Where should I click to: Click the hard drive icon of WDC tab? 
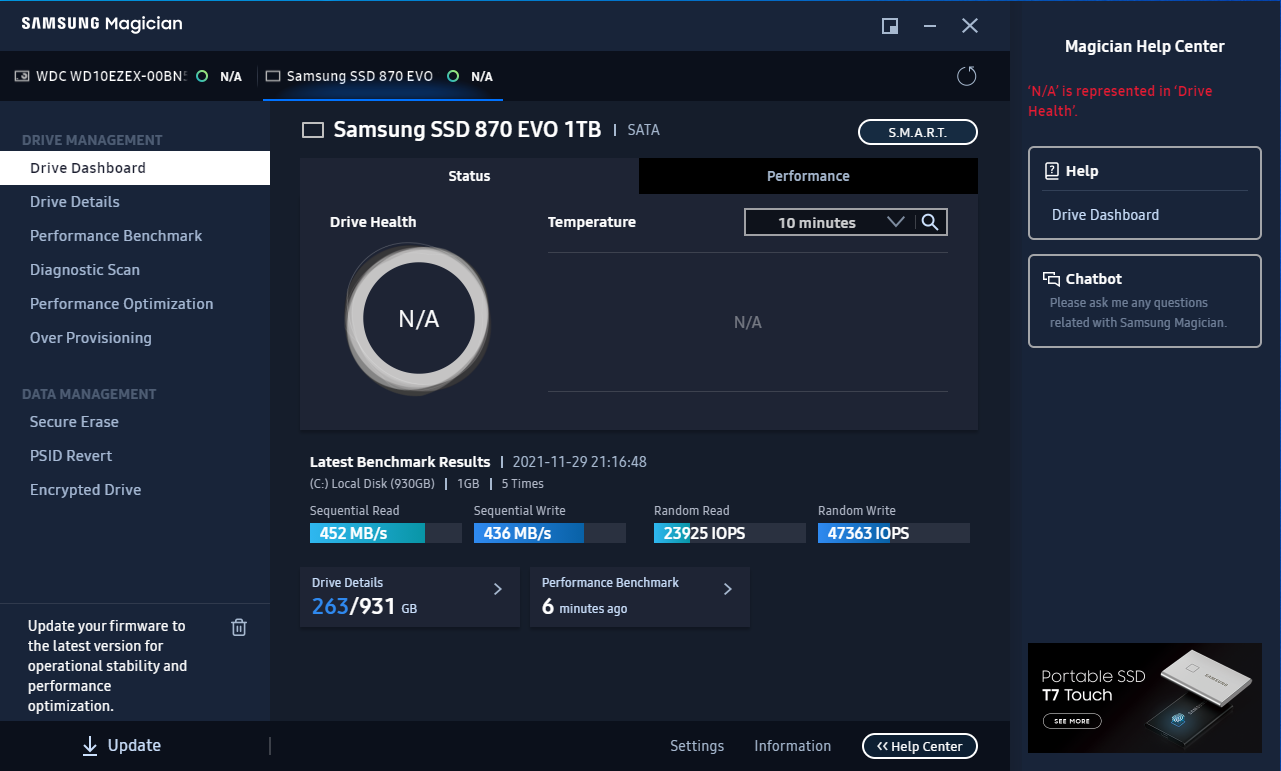pyautogui.click(x=22, y=76)
